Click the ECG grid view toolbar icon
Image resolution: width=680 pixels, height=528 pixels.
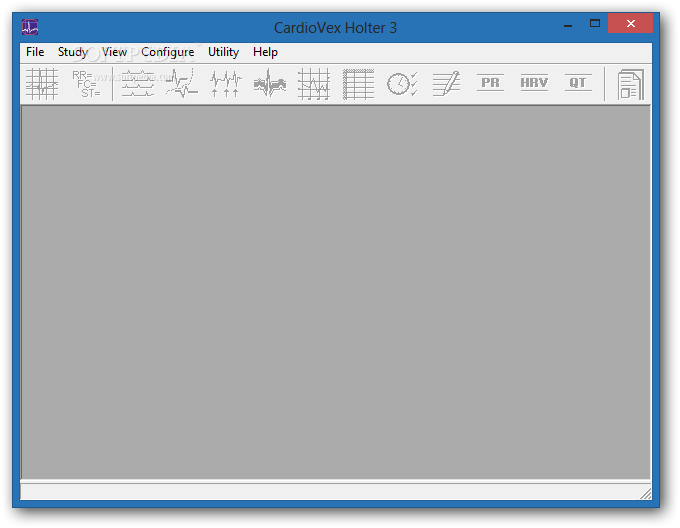coord(42,84)
